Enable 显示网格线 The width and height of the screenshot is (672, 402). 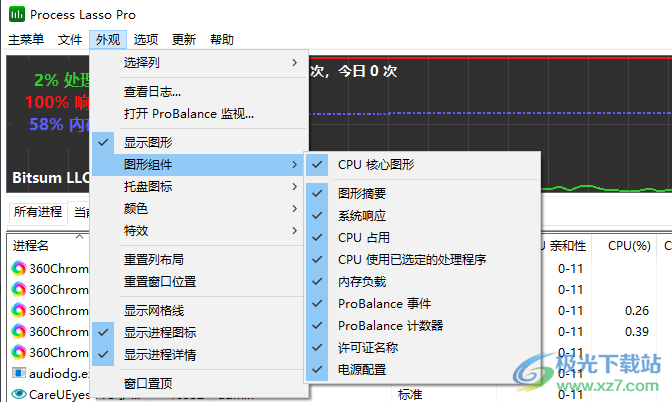[200, 310]
